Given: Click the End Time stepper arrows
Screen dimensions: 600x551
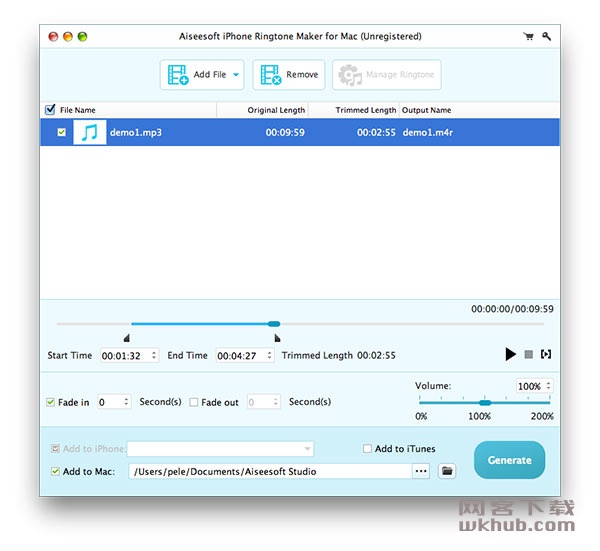Looking at the screenshot, I should pos(269,355).
